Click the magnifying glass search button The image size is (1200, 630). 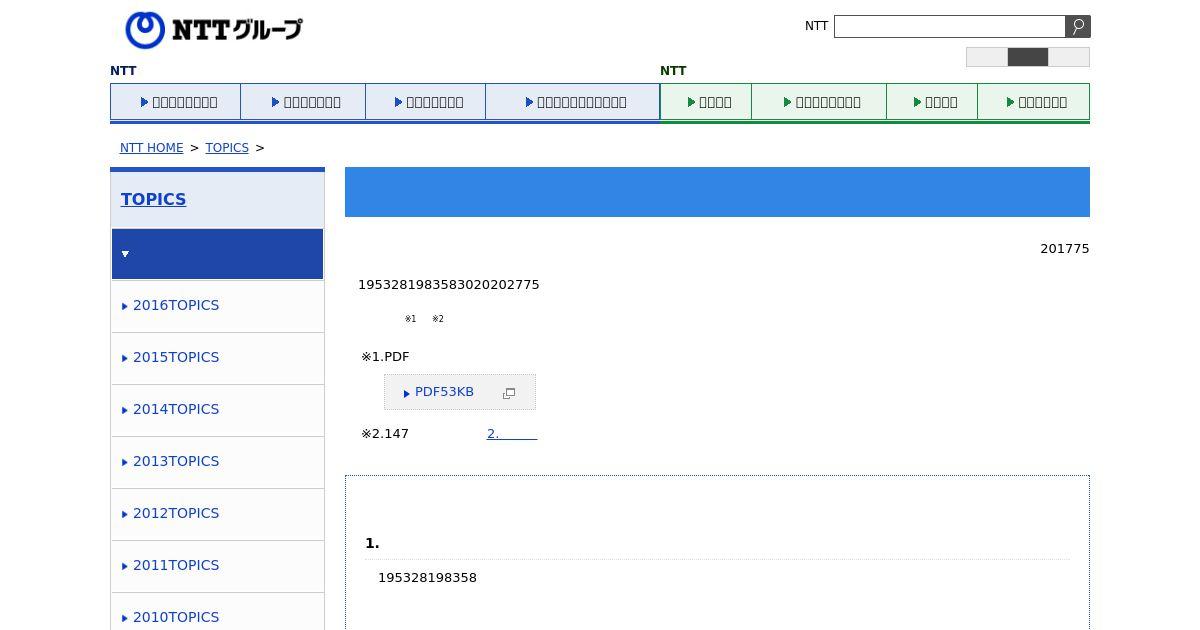(x=1078, y=27)
